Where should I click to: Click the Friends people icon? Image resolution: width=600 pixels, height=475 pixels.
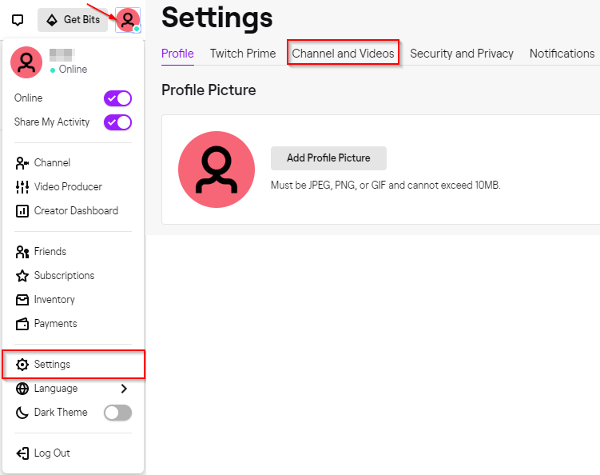pos(22,252)
